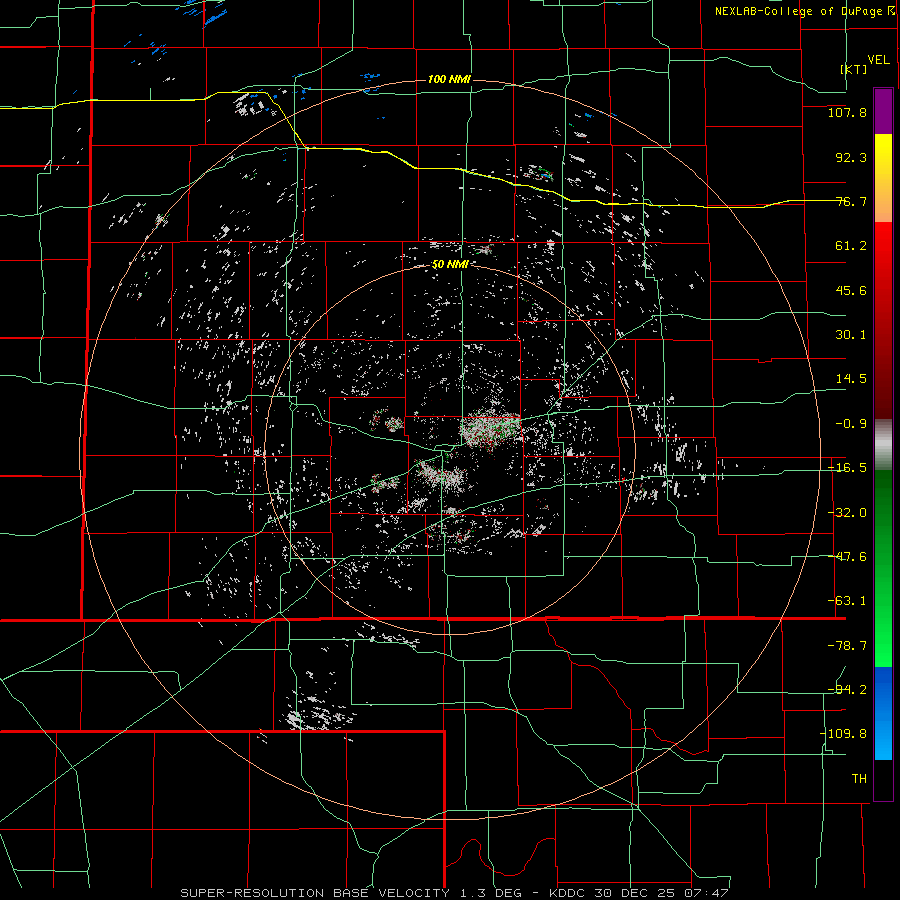This screenshot has width=900, height=900.
Task: Pick the gray segment of the color bar
Action: [883, 445]
